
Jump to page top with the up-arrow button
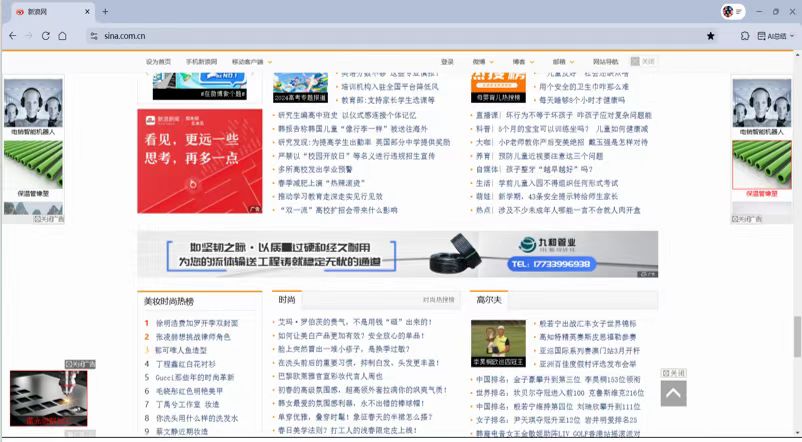tap(673, 393)
